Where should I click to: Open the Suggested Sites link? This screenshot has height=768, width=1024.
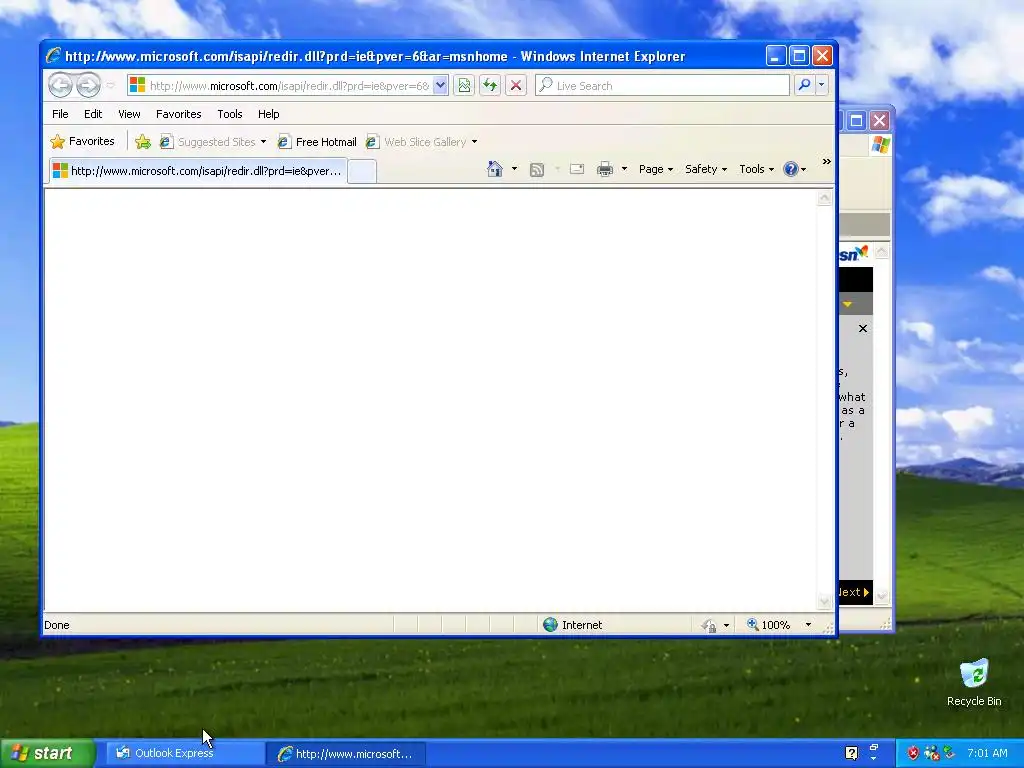[x=209, y=142]
